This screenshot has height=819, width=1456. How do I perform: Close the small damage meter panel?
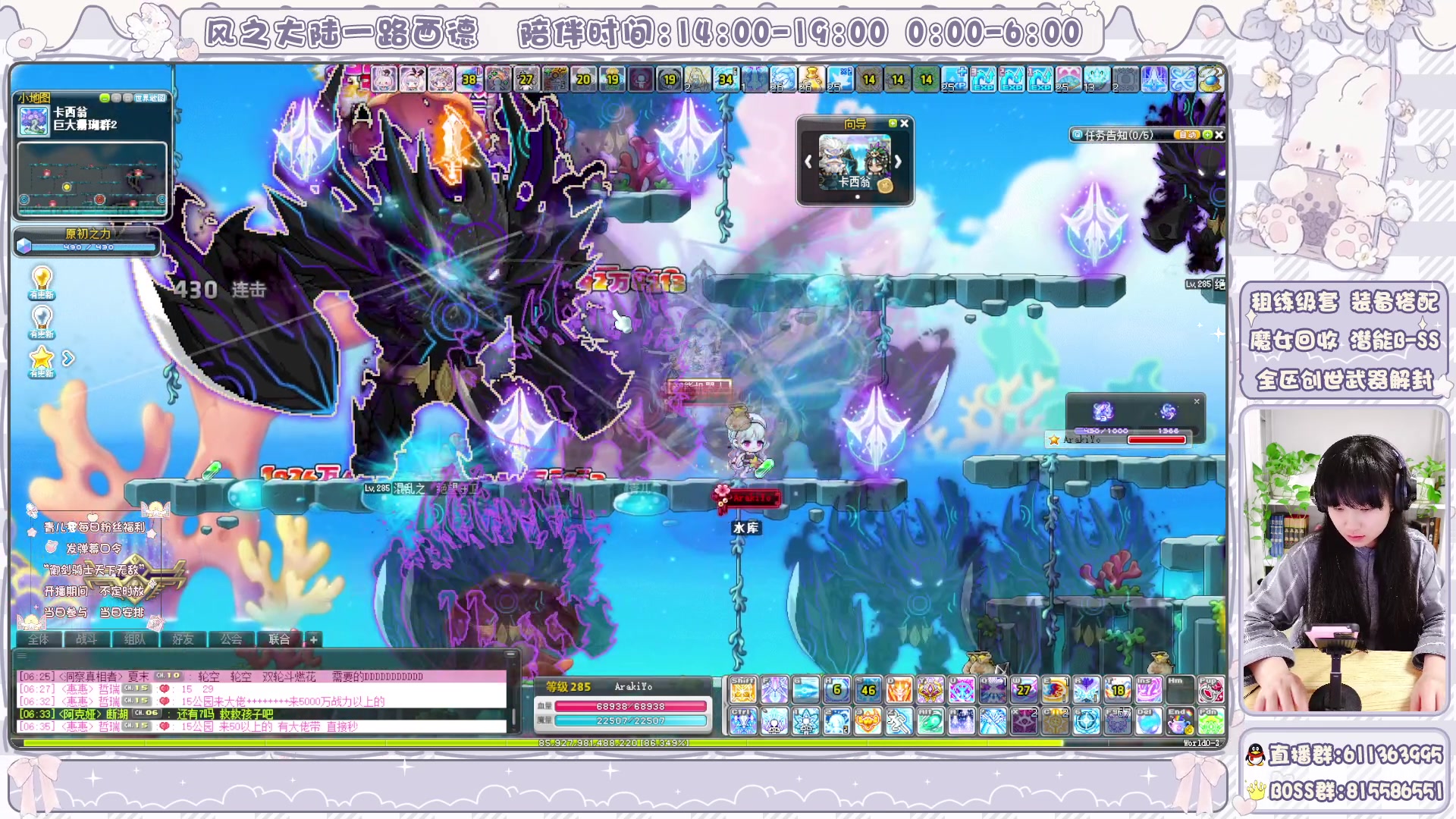pos(1197,401)
